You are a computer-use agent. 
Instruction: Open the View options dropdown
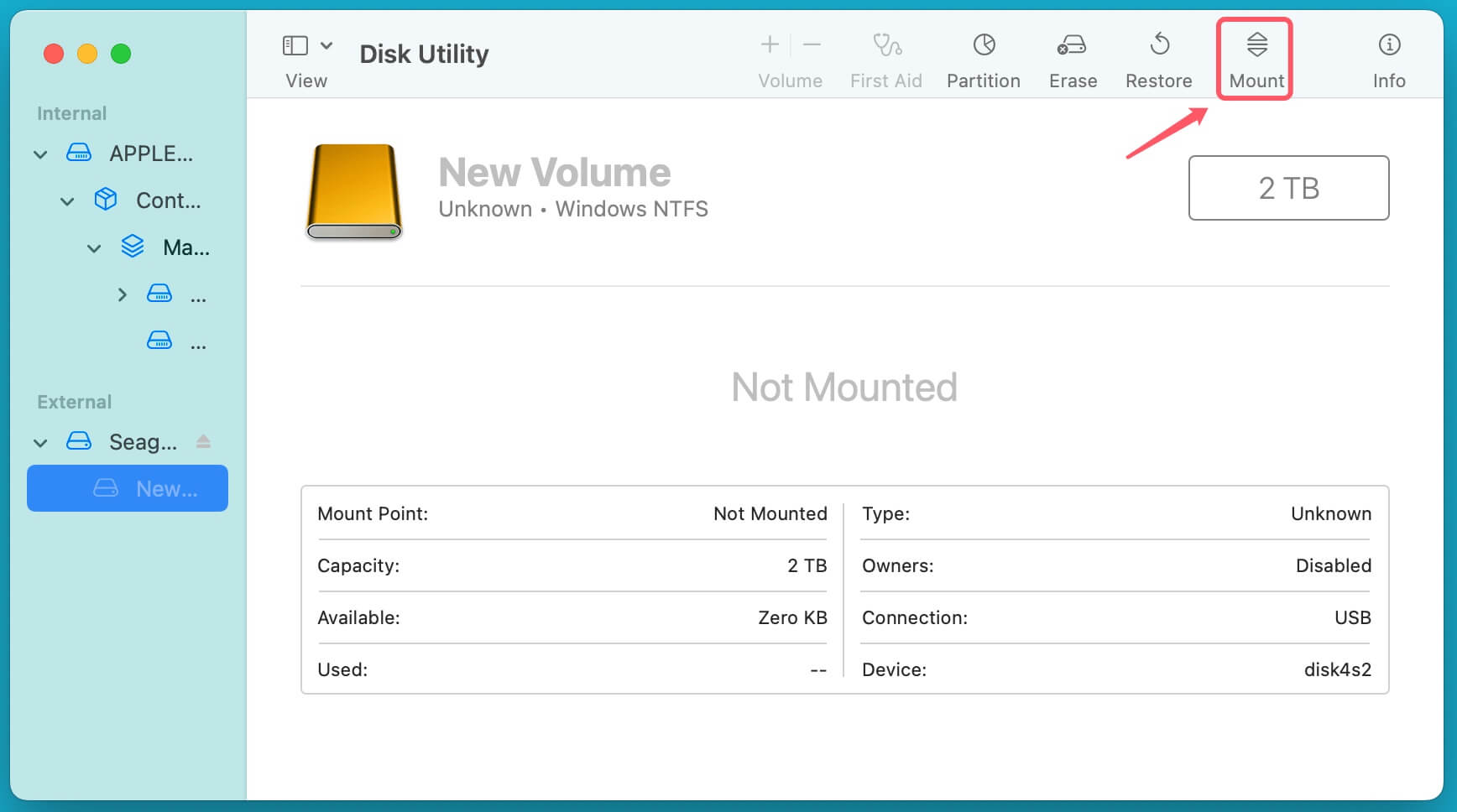327,44
